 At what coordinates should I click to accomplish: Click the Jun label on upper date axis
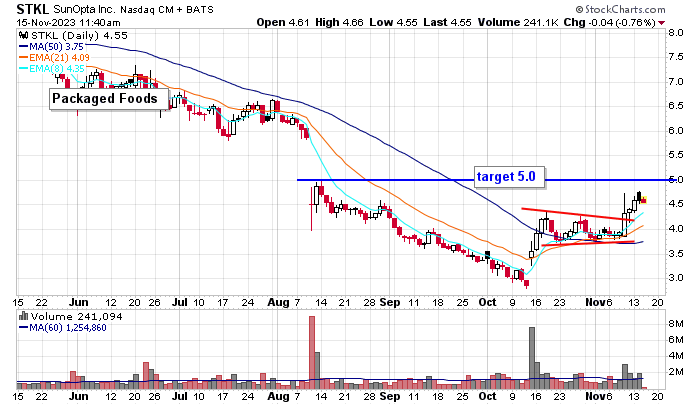pos(78,302)
